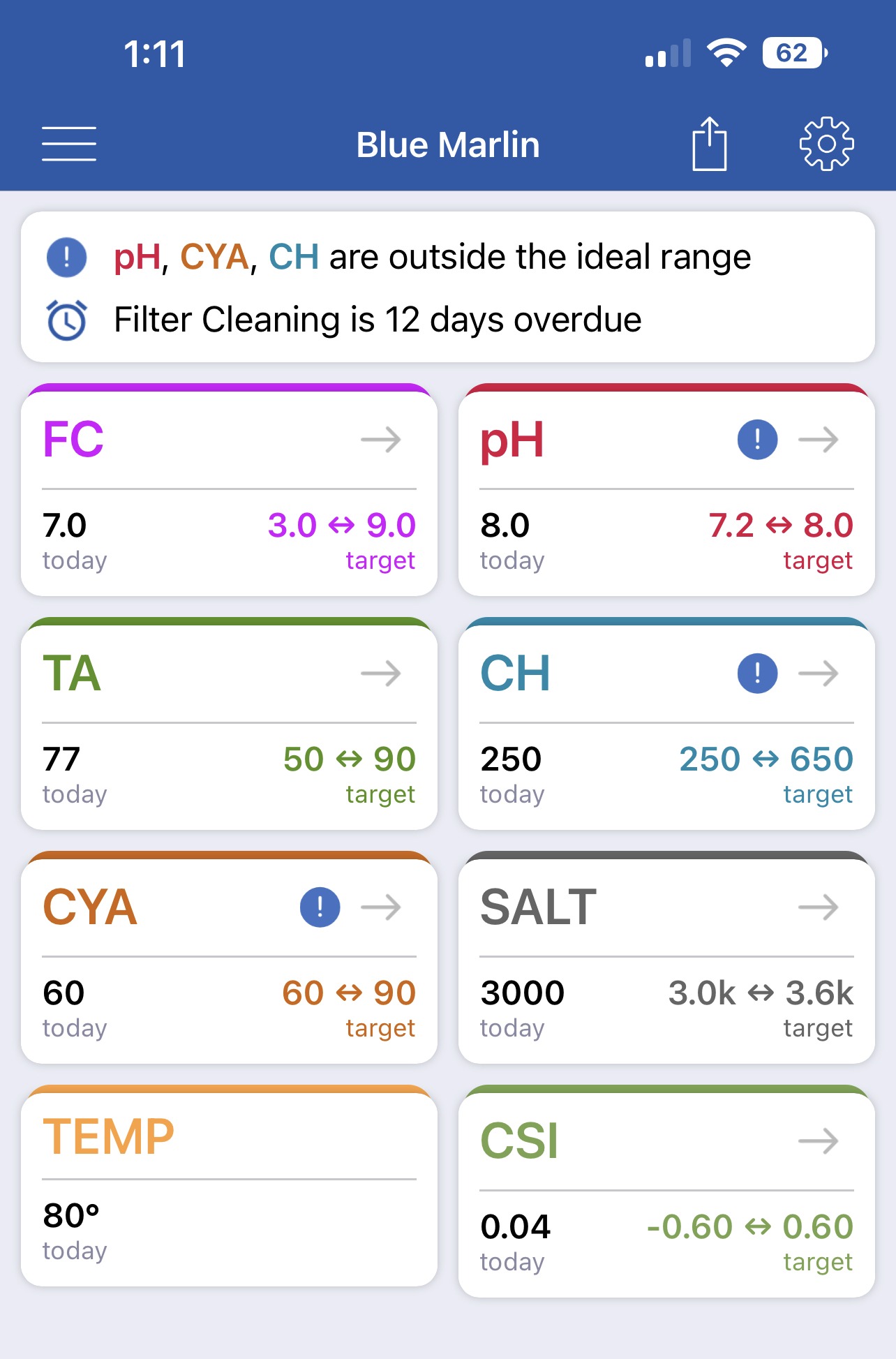896x1359 pixels.
Task: Select the TEMP card
Action: [x=229, y=1186]
